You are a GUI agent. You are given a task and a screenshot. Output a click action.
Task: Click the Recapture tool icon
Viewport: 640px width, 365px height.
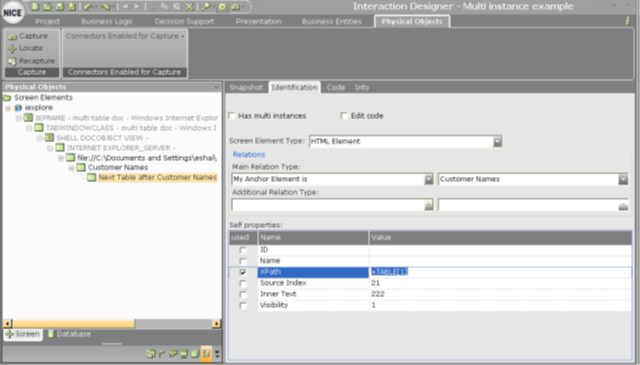(12, 61)
